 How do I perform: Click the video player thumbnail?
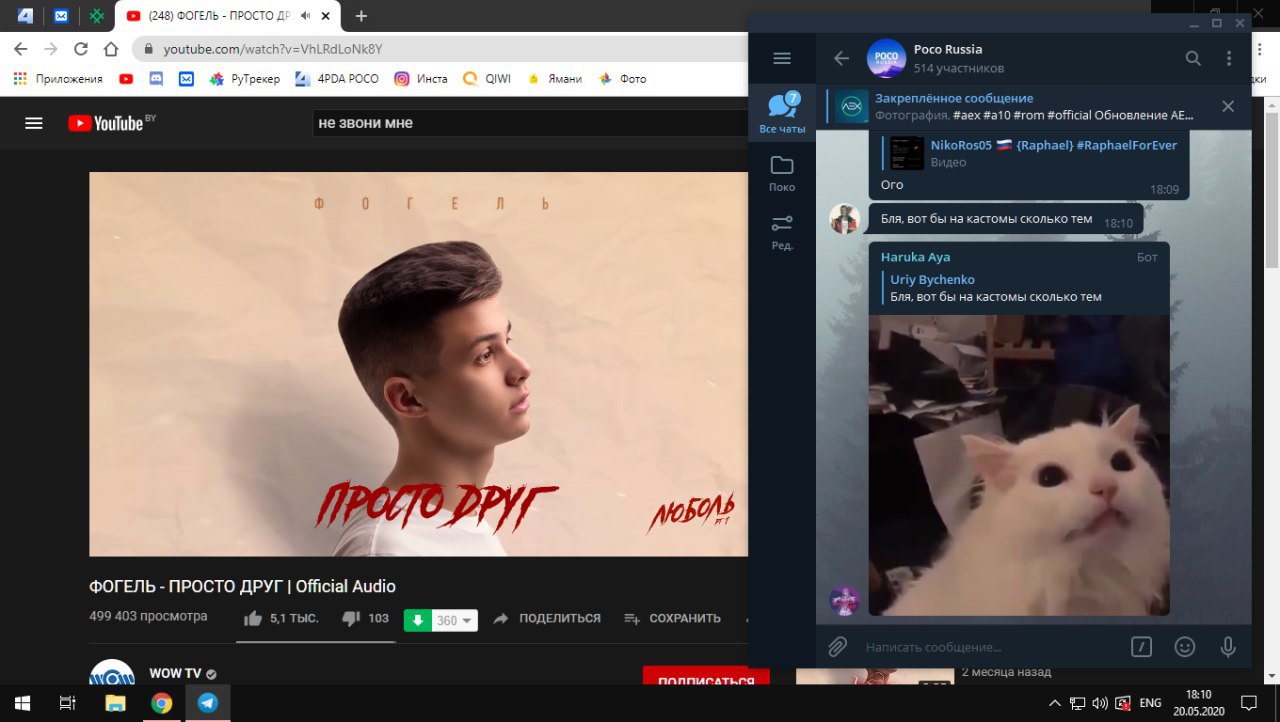point(418,364)
